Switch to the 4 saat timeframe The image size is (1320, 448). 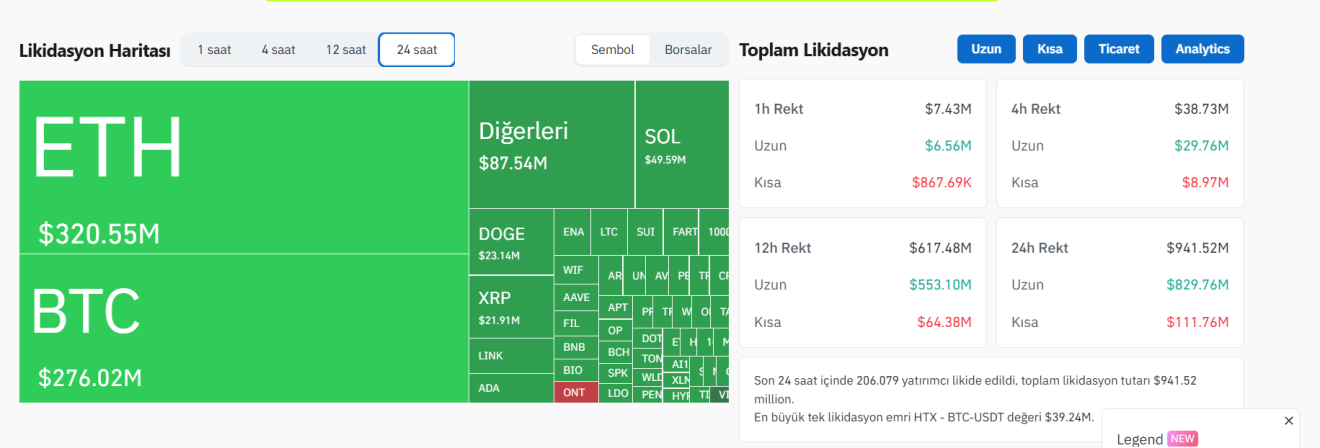[278, 50]
